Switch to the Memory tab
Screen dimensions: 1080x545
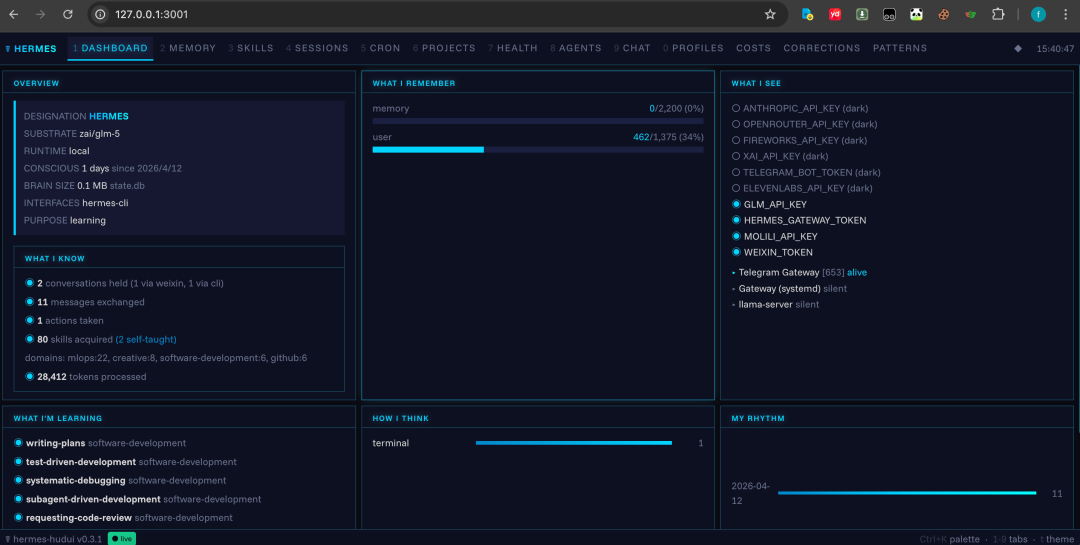click(x=188, y=48)
